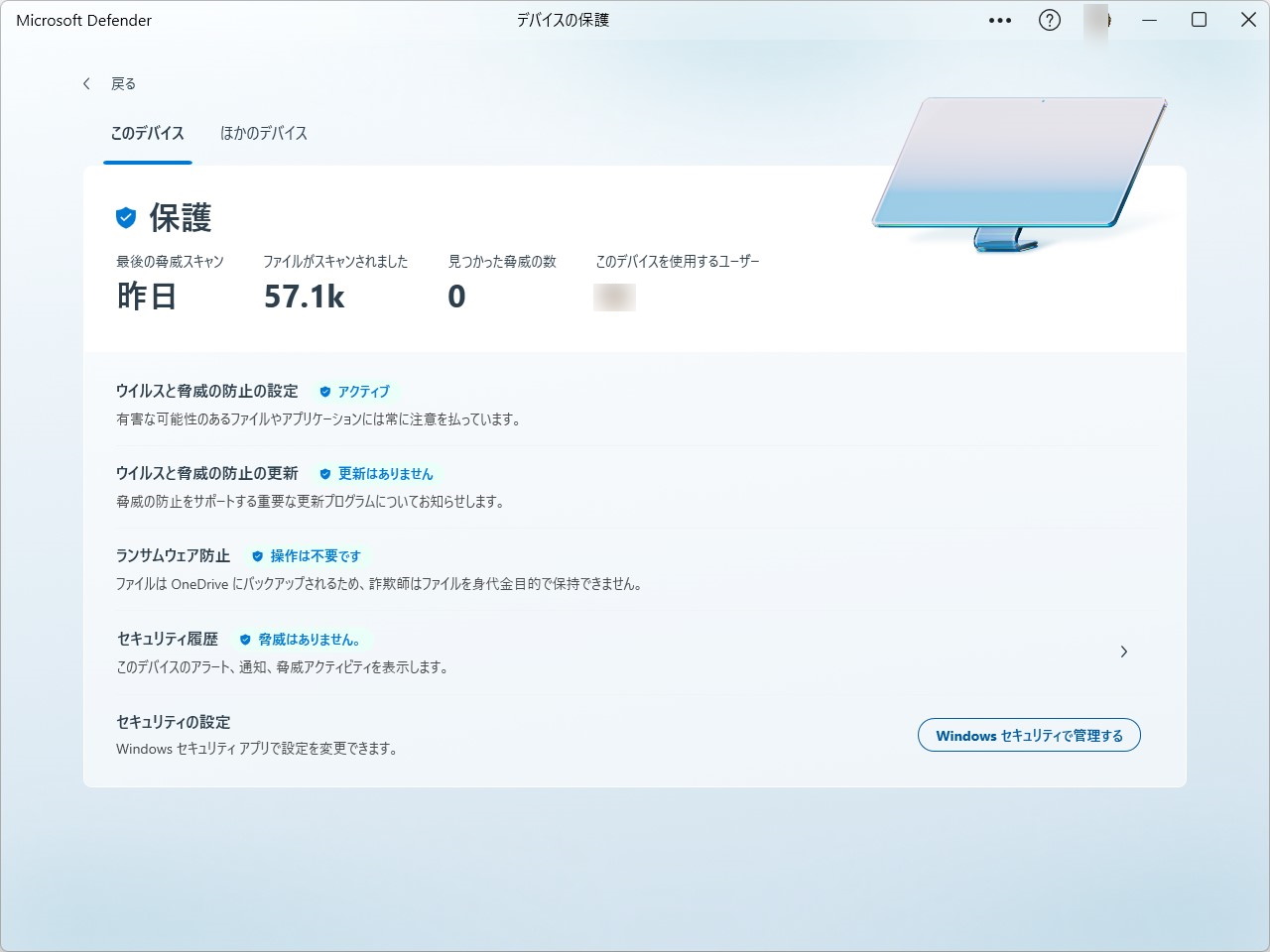This screenshot has width=1270, height=952.
Task: Open セキュリティ履歴 via the right chevron
Action: point(1124,652)
